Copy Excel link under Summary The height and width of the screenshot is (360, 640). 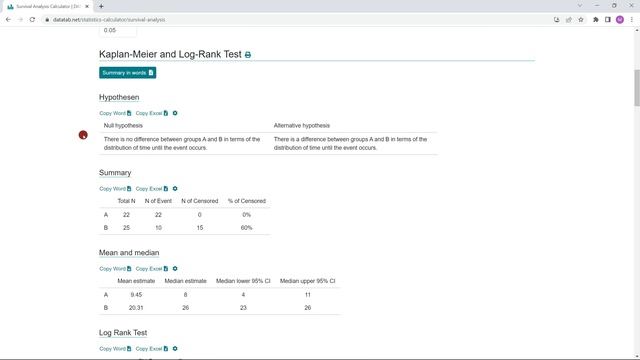(x=152, y=189)
